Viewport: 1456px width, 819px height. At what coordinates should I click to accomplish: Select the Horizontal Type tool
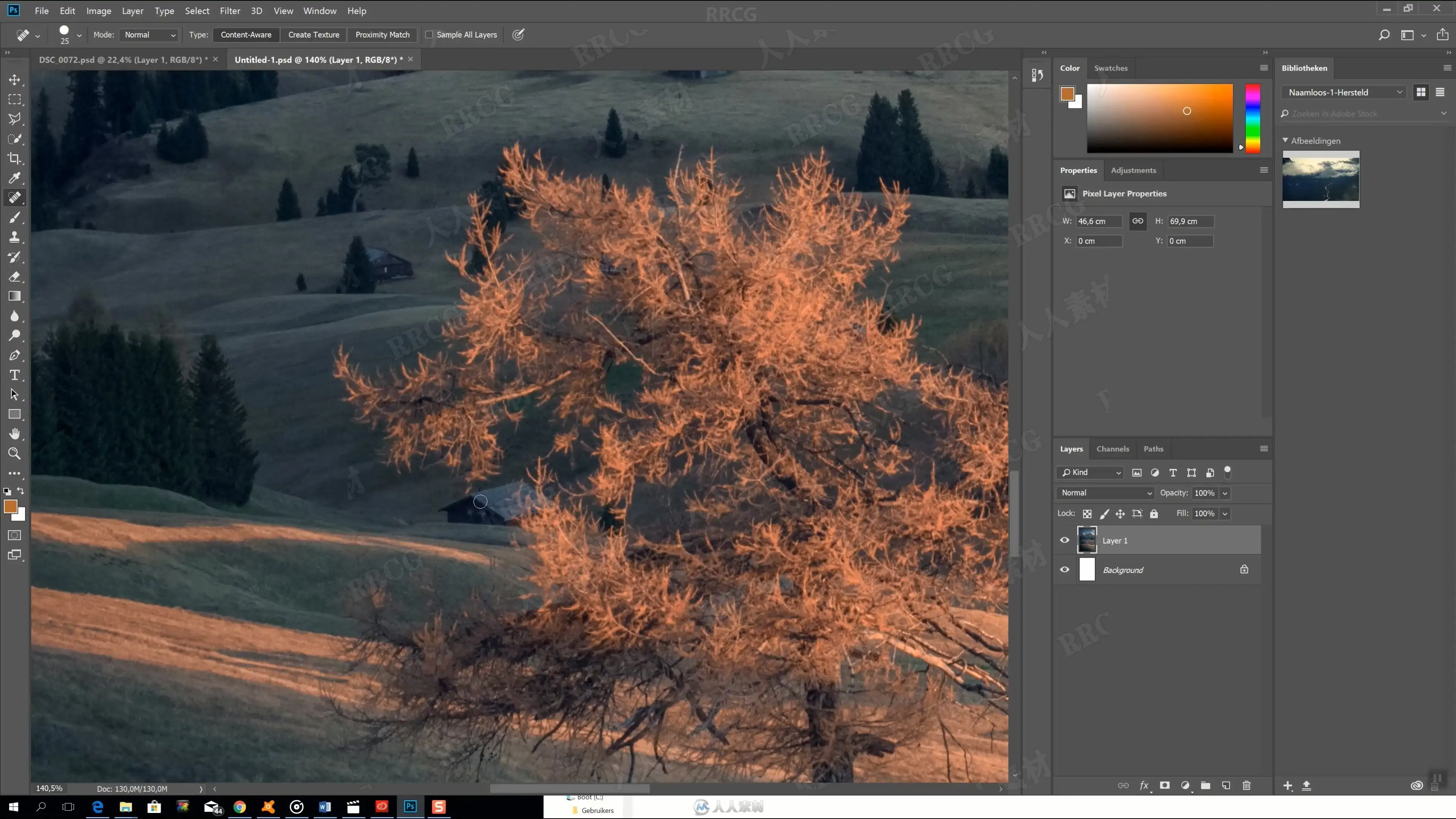point(15,375)
